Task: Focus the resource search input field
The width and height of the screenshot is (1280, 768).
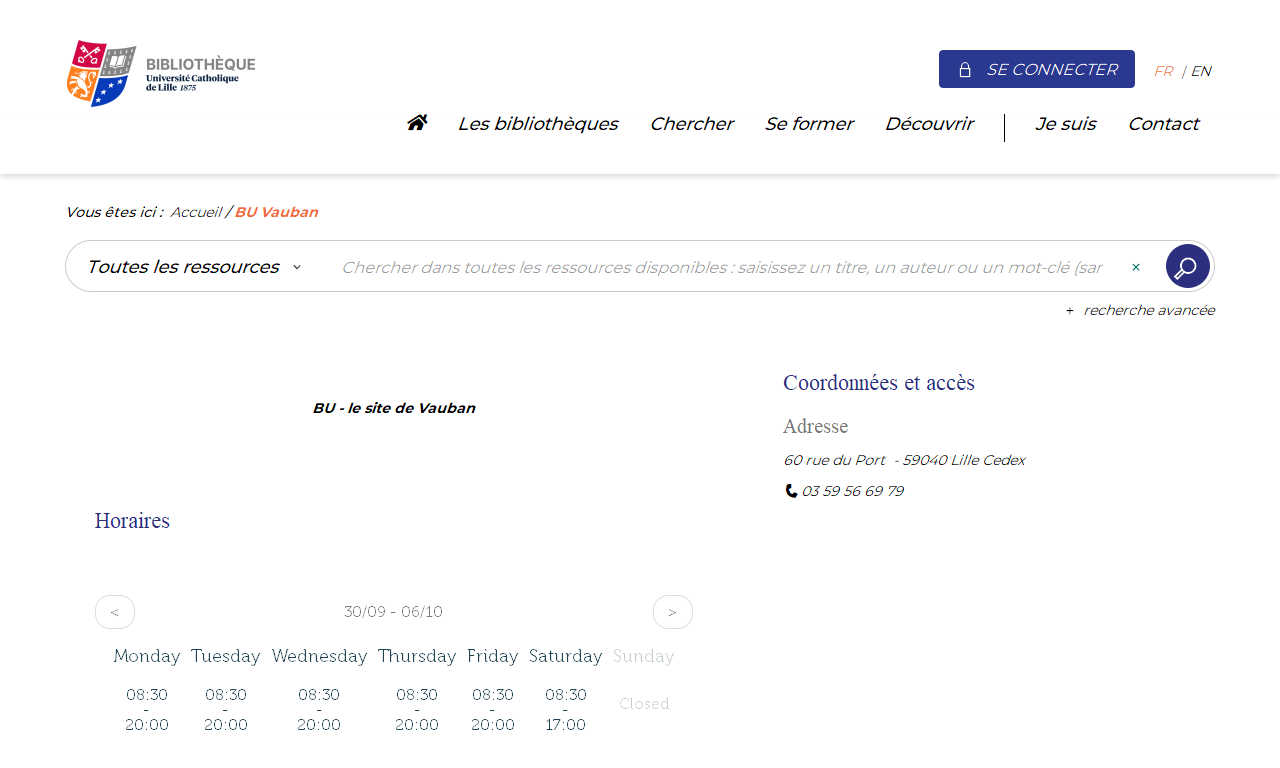Action: (722, 267)
